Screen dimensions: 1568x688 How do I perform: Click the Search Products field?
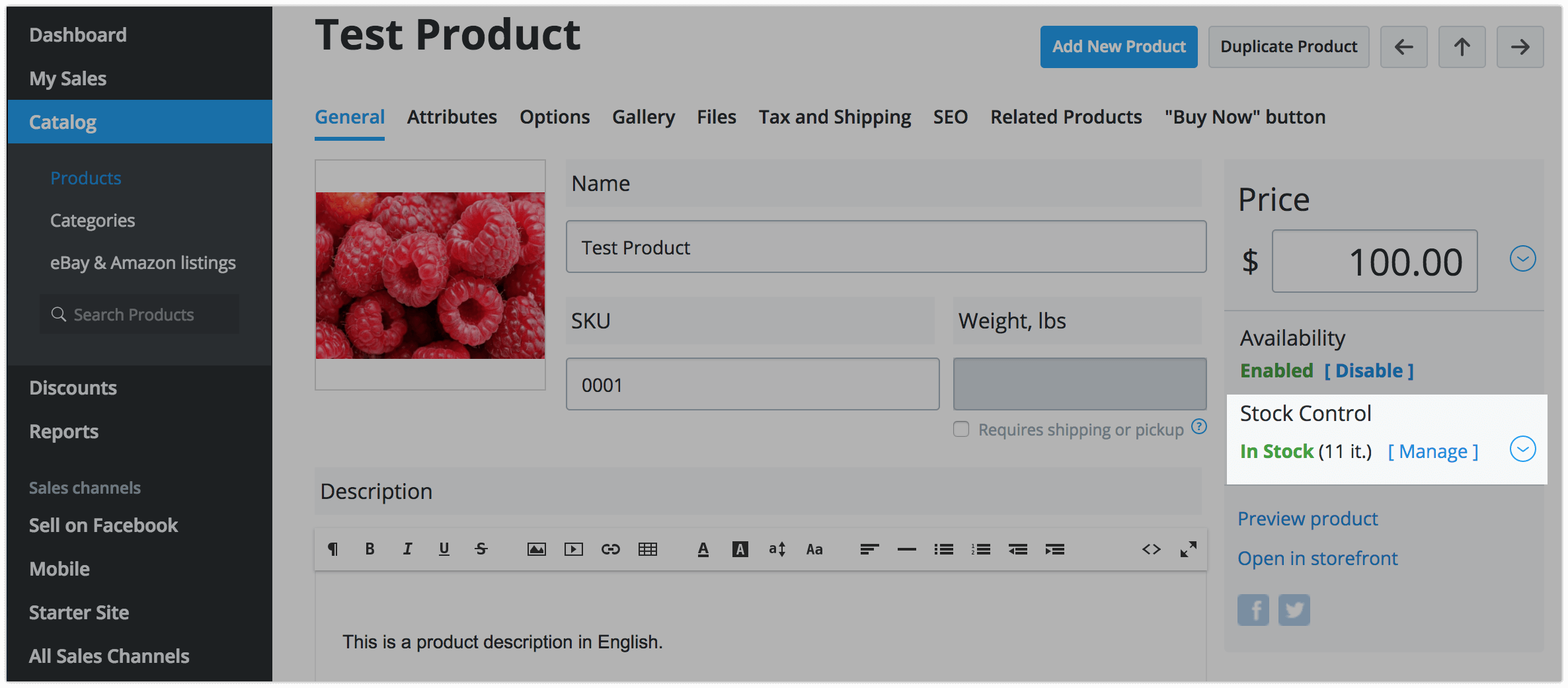click(x=140, y=315)
